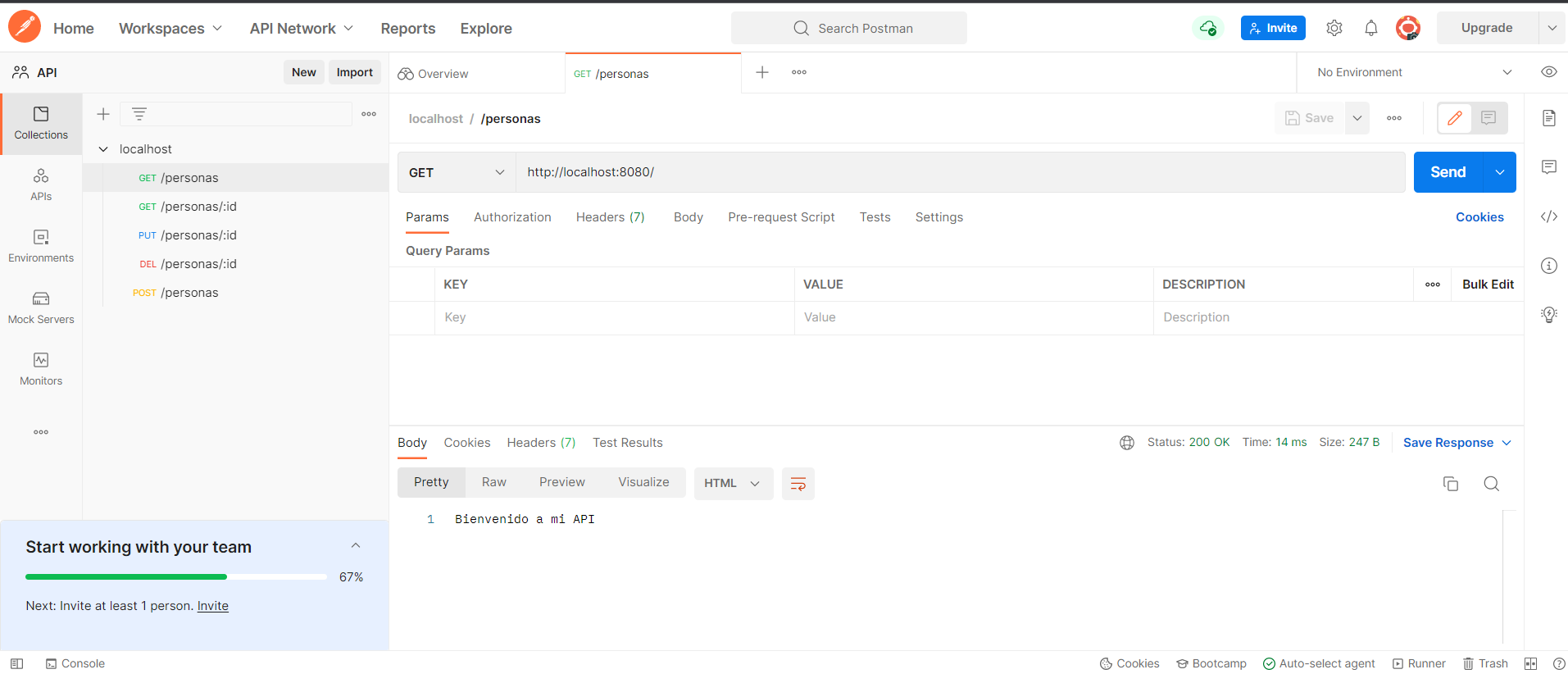Open Code snippet panel
This screenshot has width=1568, height=674.
tap(1549, 216)
